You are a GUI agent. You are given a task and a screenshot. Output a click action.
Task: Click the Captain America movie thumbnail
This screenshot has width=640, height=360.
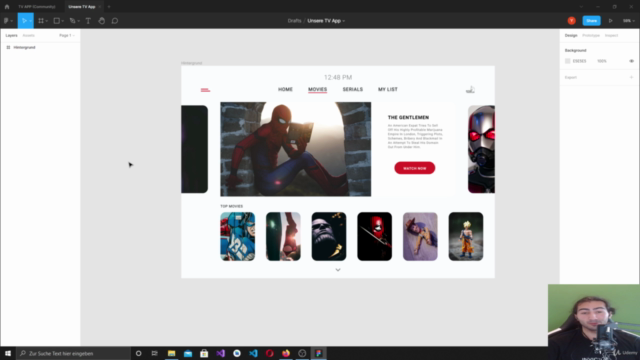tap(238, 236)
